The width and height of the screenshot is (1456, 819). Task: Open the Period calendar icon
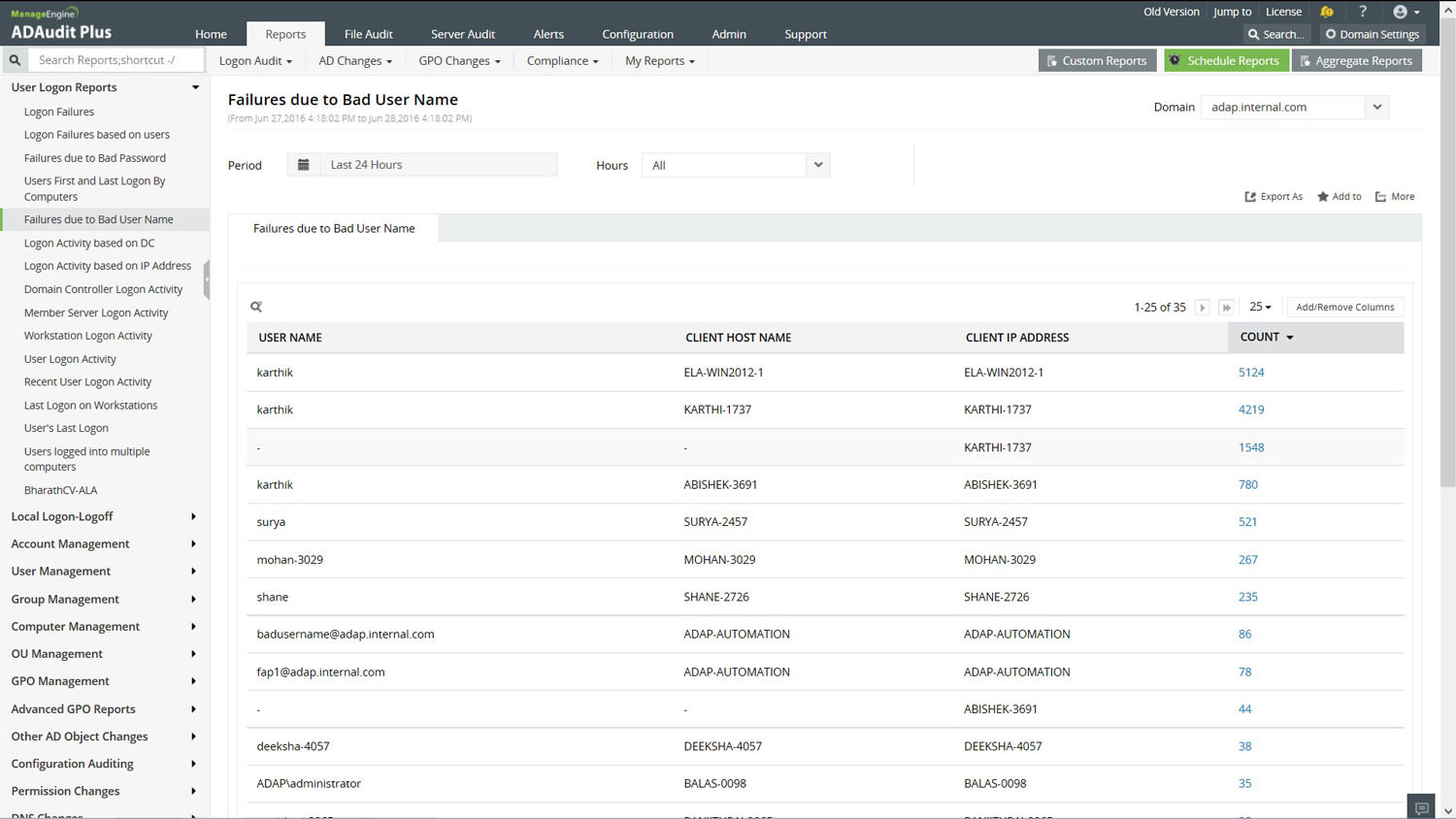[303, 165]
